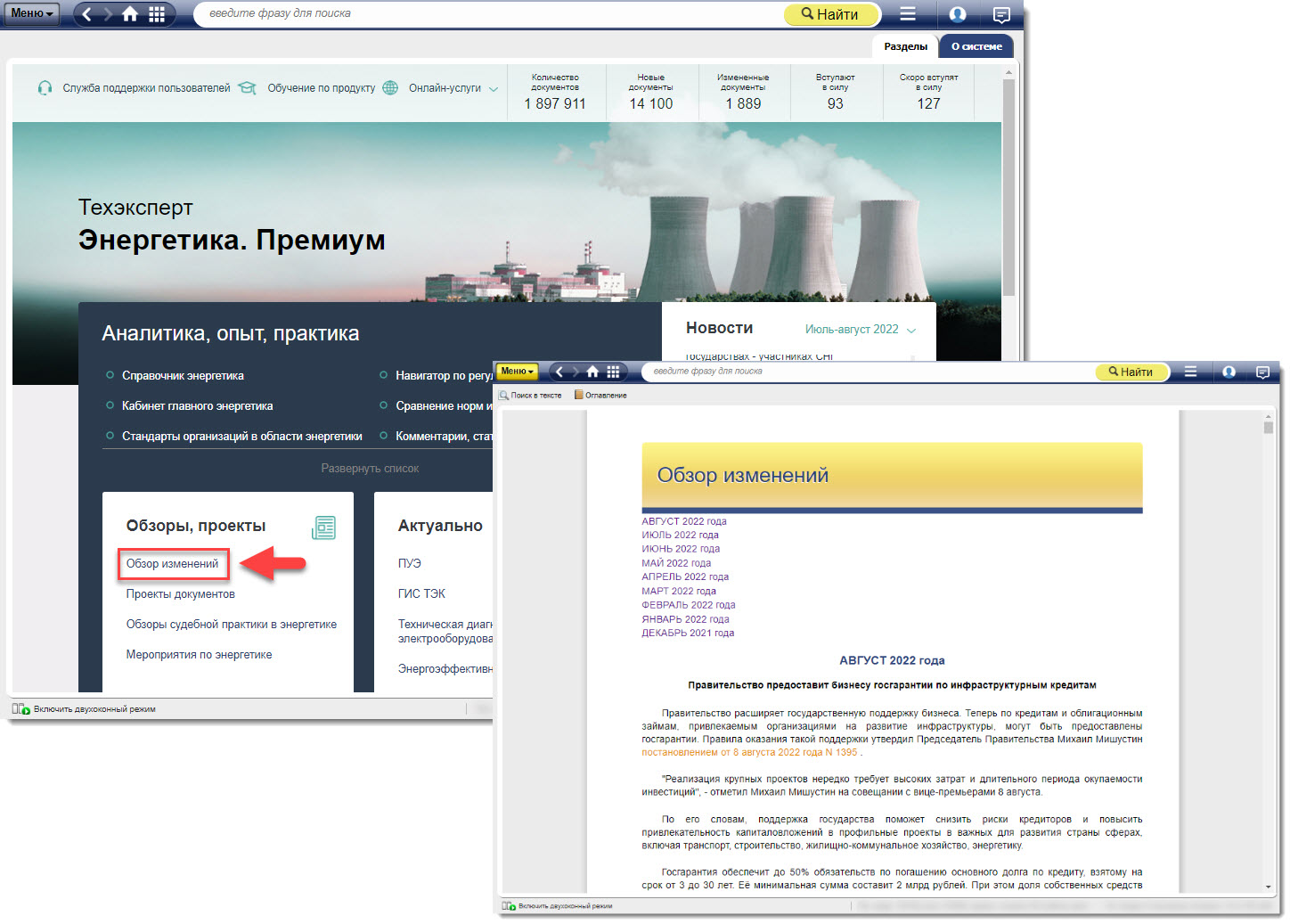Open the home page from the main window toolbar
This screenshot has width=1290, height=924.
pyautogui.click(x=130, y=13)
